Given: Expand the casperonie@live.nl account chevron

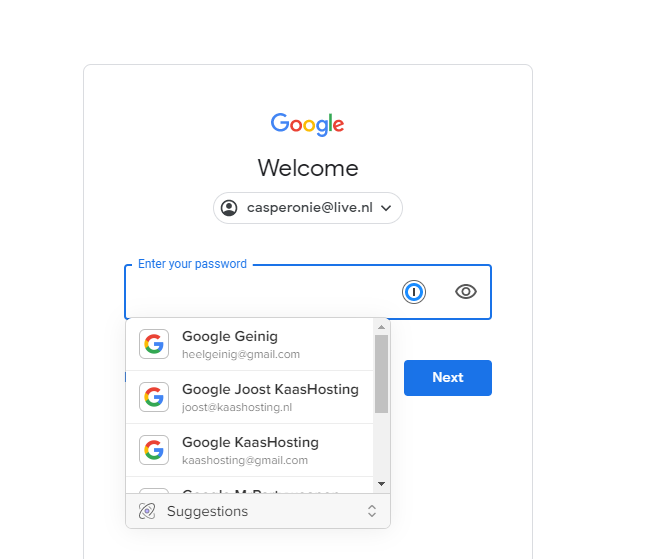Looking at the screenshot, I should click(386, 208).
